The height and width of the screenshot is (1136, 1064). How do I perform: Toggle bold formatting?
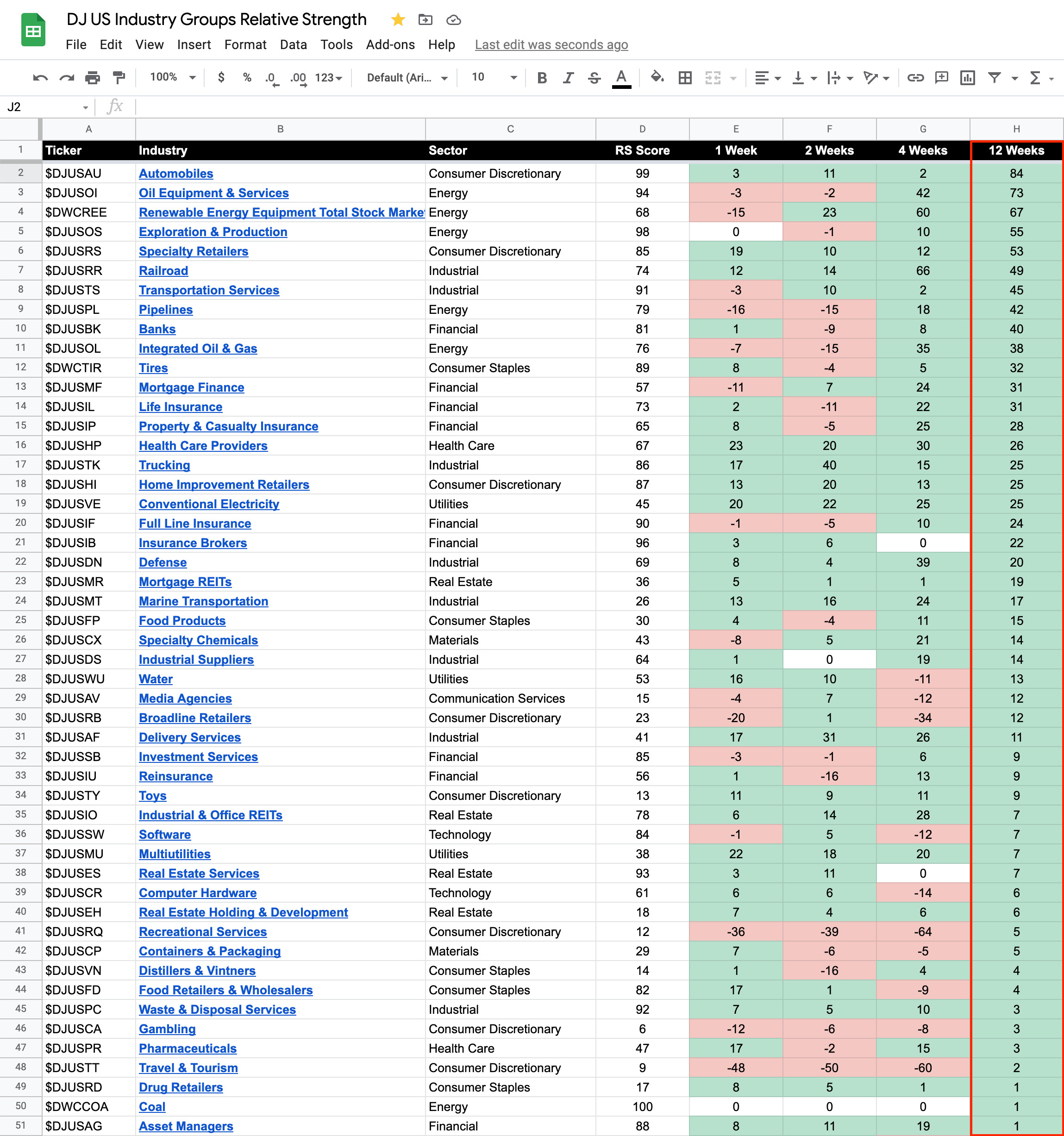coord(542,78)
